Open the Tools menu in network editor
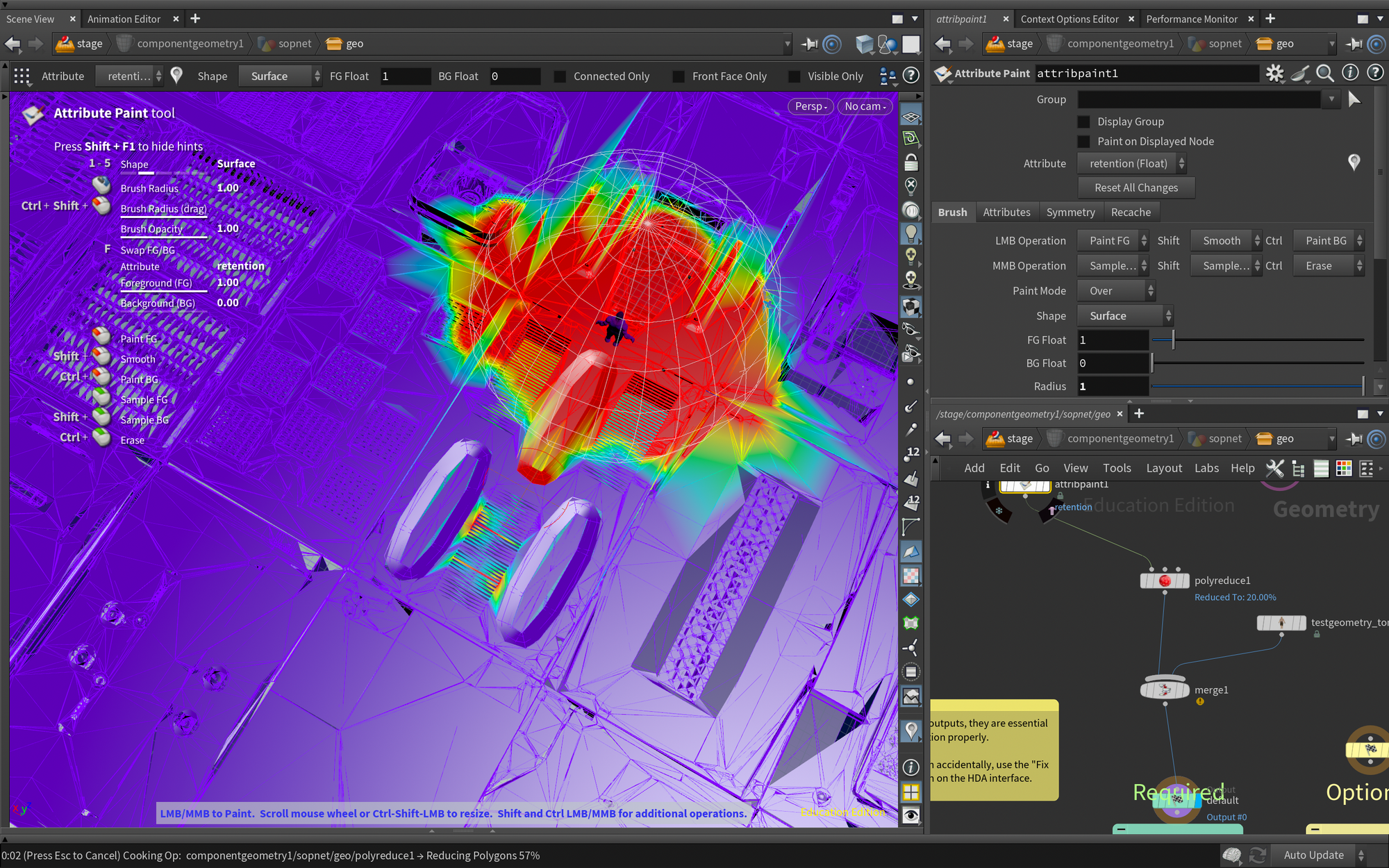Screen dimensions: 1389x868 pos(1117,468)
